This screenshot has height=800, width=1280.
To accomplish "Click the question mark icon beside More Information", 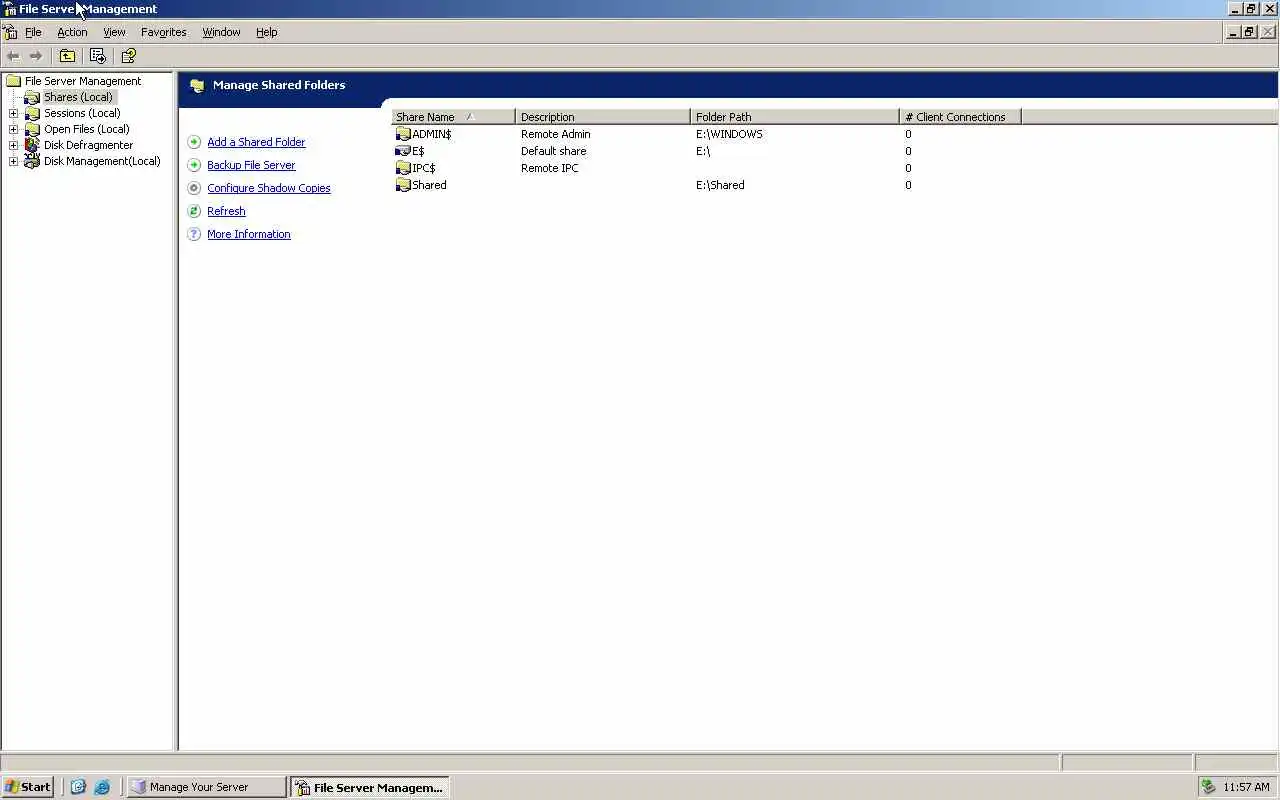I will 194,234.
